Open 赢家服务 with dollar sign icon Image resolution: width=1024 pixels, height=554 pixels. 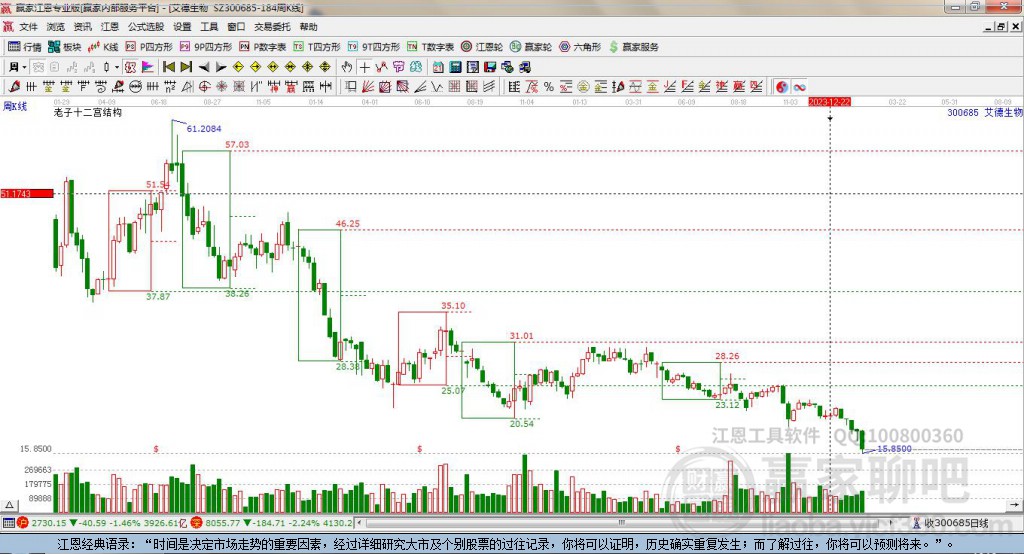[633, 47]
